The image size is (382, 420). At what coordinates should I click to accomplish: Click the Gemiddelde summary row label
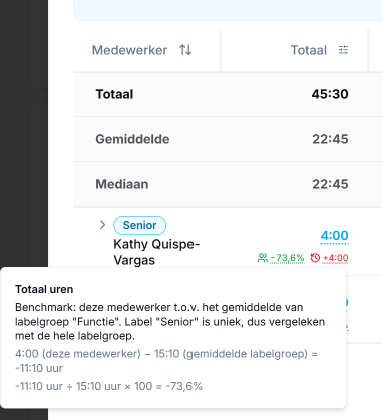[x=132, y=139]
